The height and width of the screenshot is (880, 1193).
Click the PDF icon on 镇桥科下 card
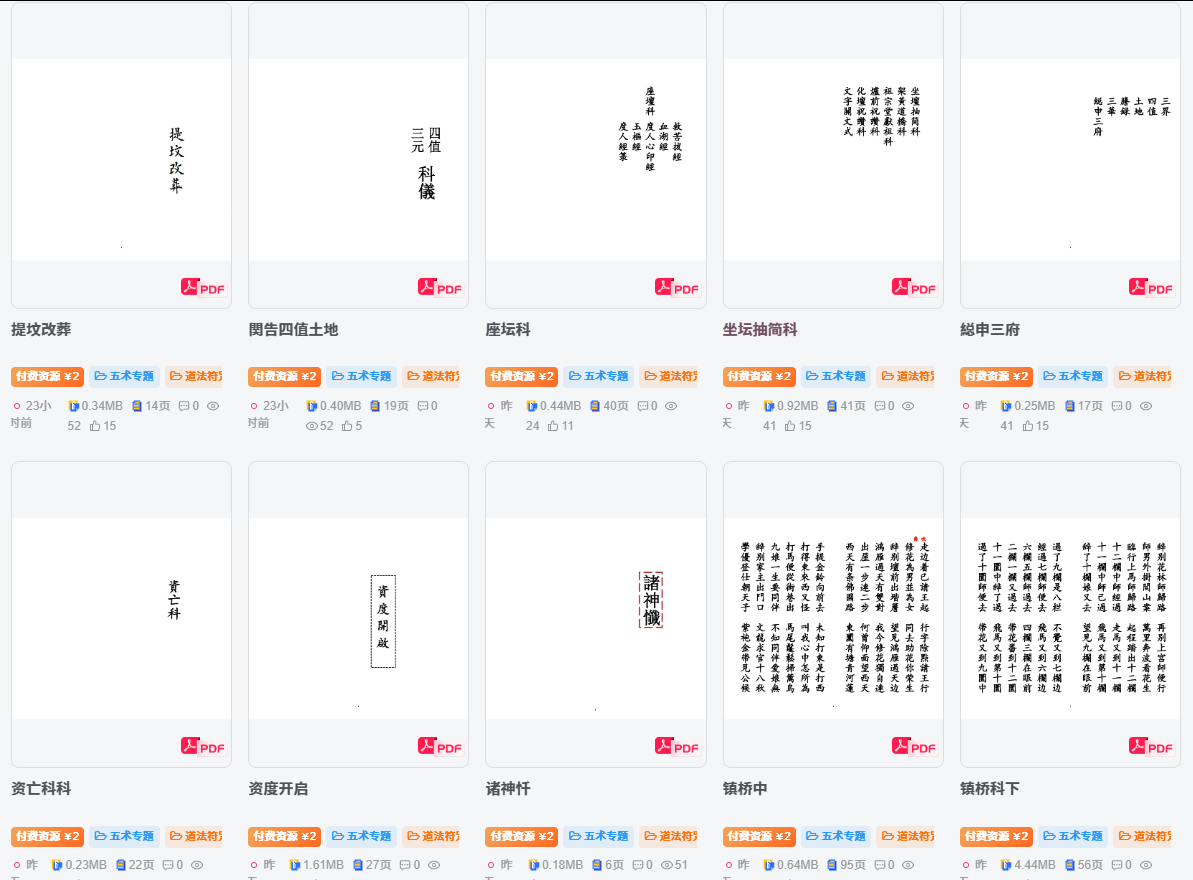[1151, 747]
